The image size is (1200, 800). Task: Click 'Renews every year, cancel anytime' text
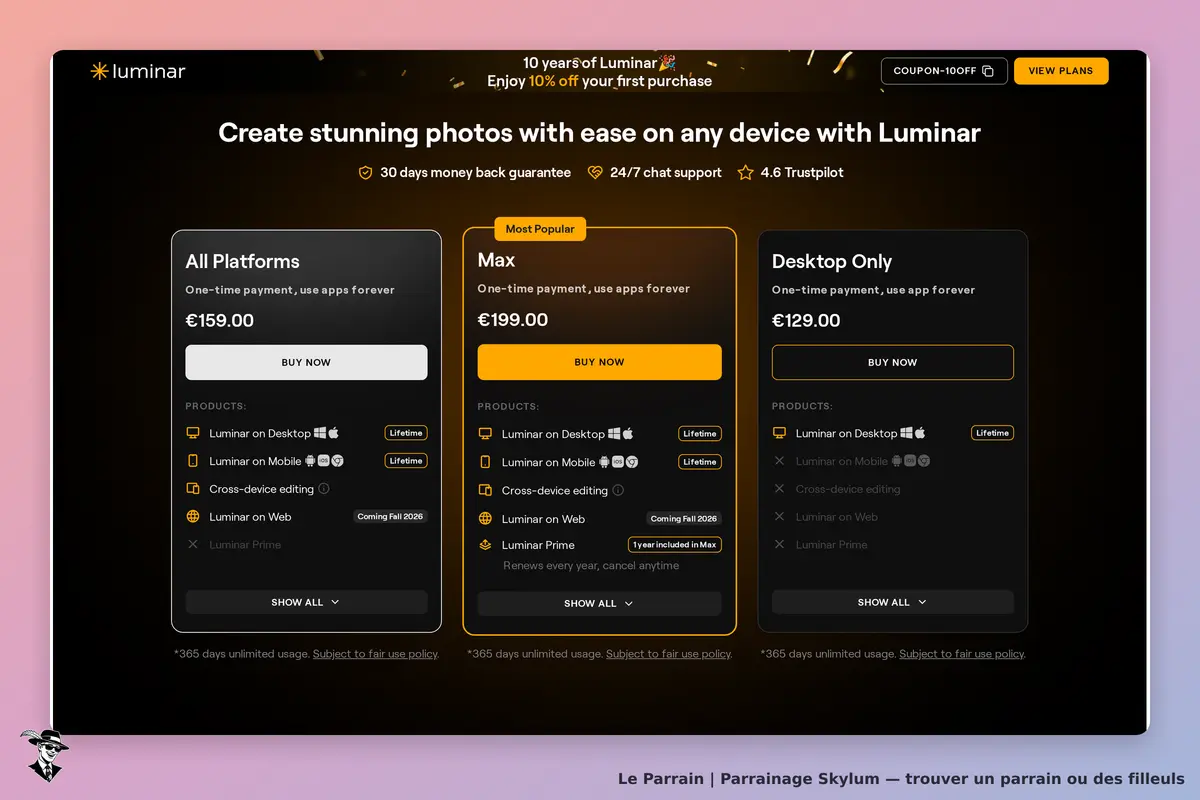pyautogui.click(x=591, y=566)
